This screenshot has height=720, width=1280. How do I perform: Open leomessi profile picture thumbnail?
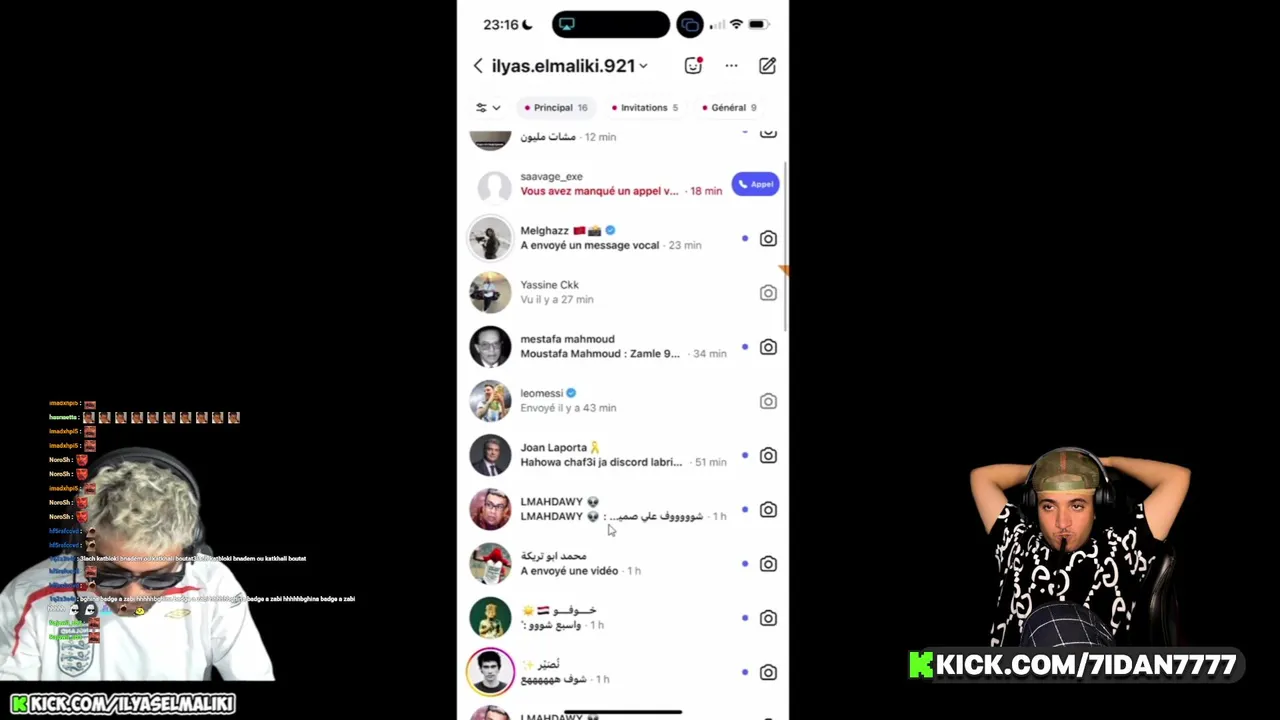pos(490,401)
